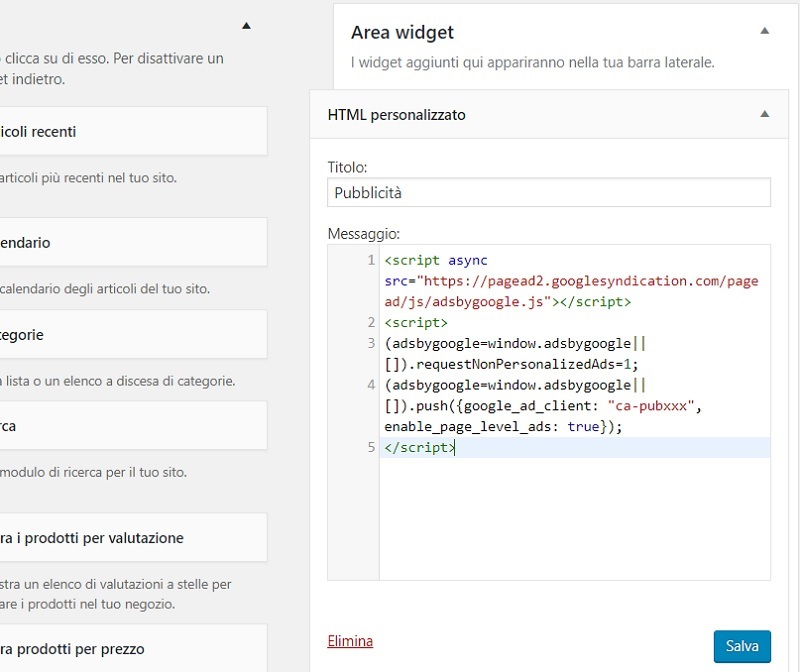Select the Cerca widget
Viewport: 800px width, 672px height.
click(x=133, y=426)
